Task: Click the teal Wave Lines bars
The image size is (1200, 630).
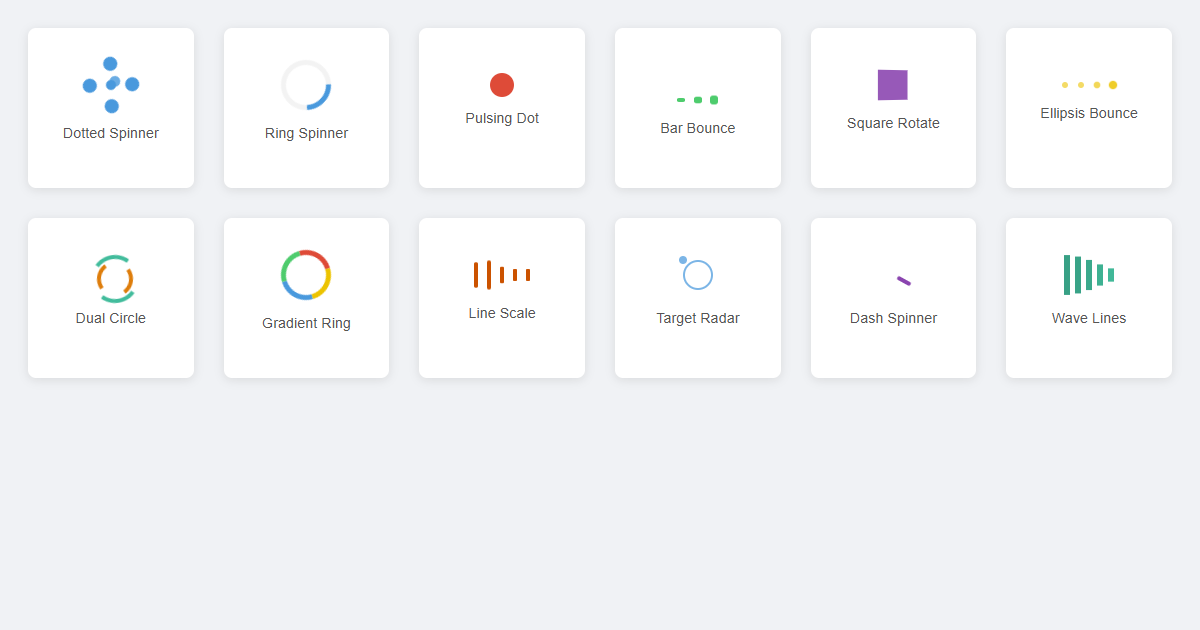Action: click(1088, 272)
